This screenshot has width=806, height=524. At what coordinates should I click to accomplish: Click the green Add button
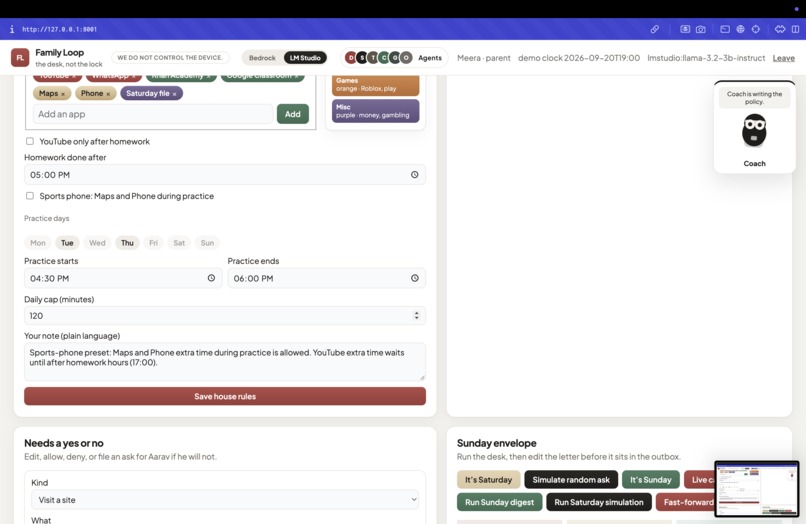[292, 114]
